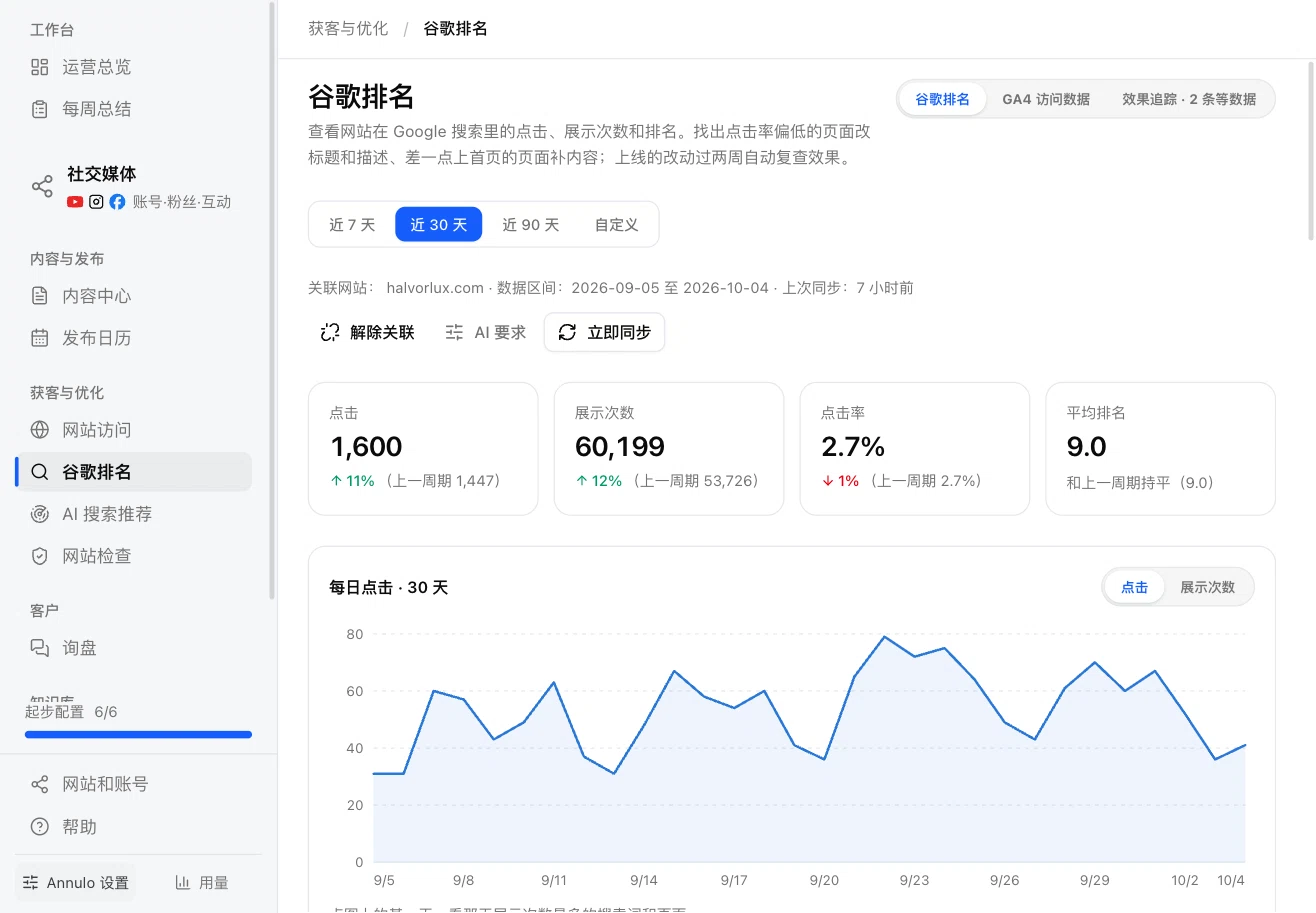This screenshot has width=1316, height=913.
Task: Open 网站和账号 settings
Action: (x=133, y=784)
